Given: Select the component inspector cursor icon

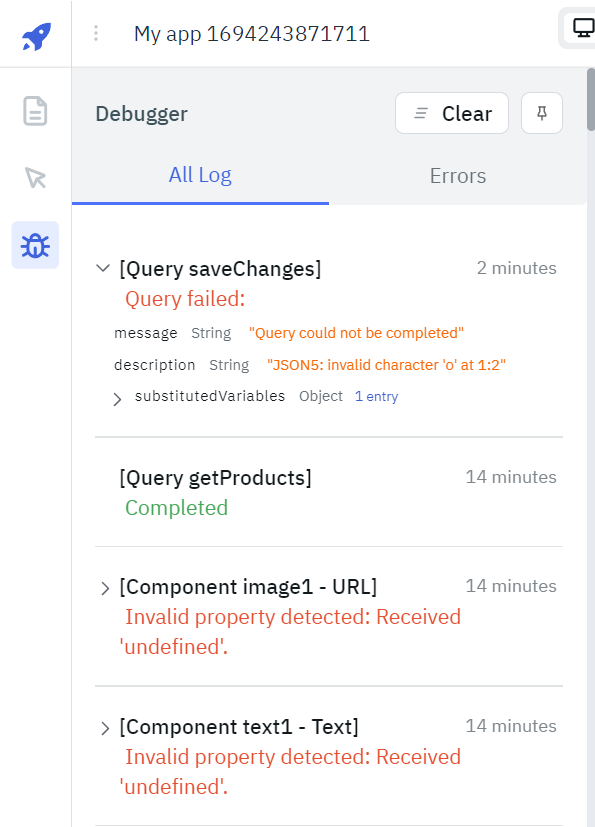Looking at the screenshot, I should tap(35, 178).
